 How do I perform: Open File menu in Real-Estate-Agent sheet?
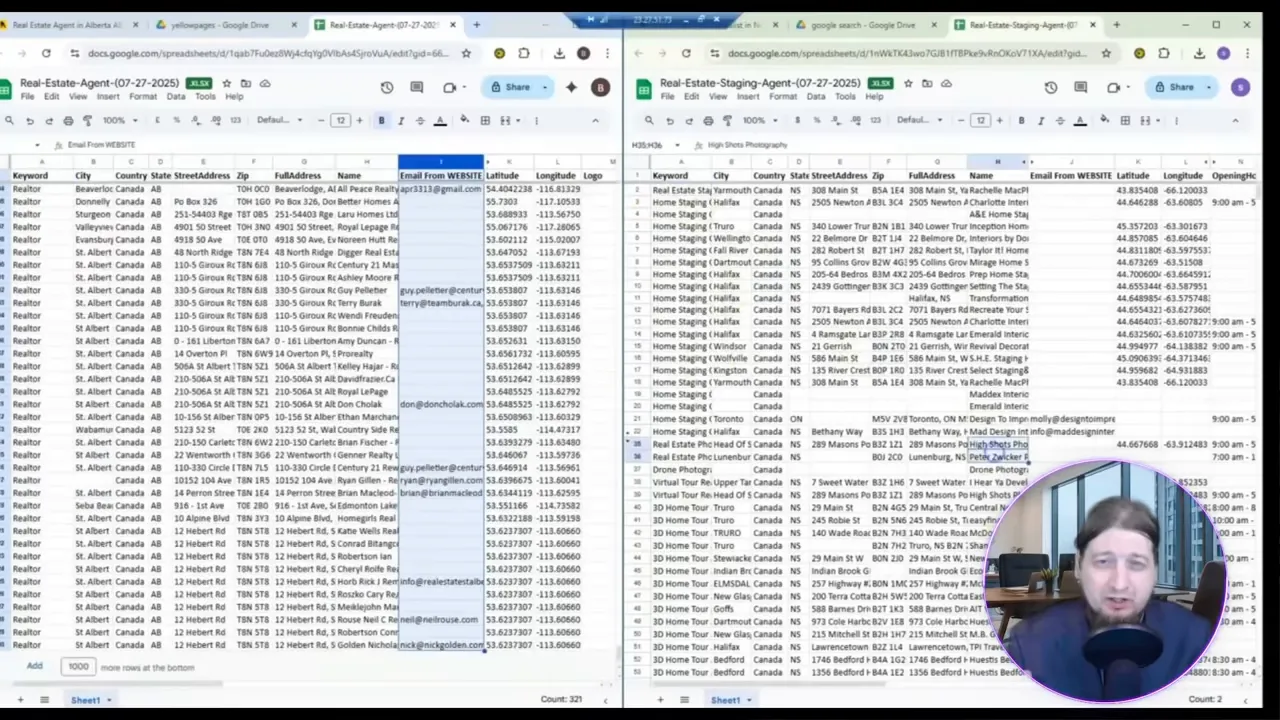(27, 97)
